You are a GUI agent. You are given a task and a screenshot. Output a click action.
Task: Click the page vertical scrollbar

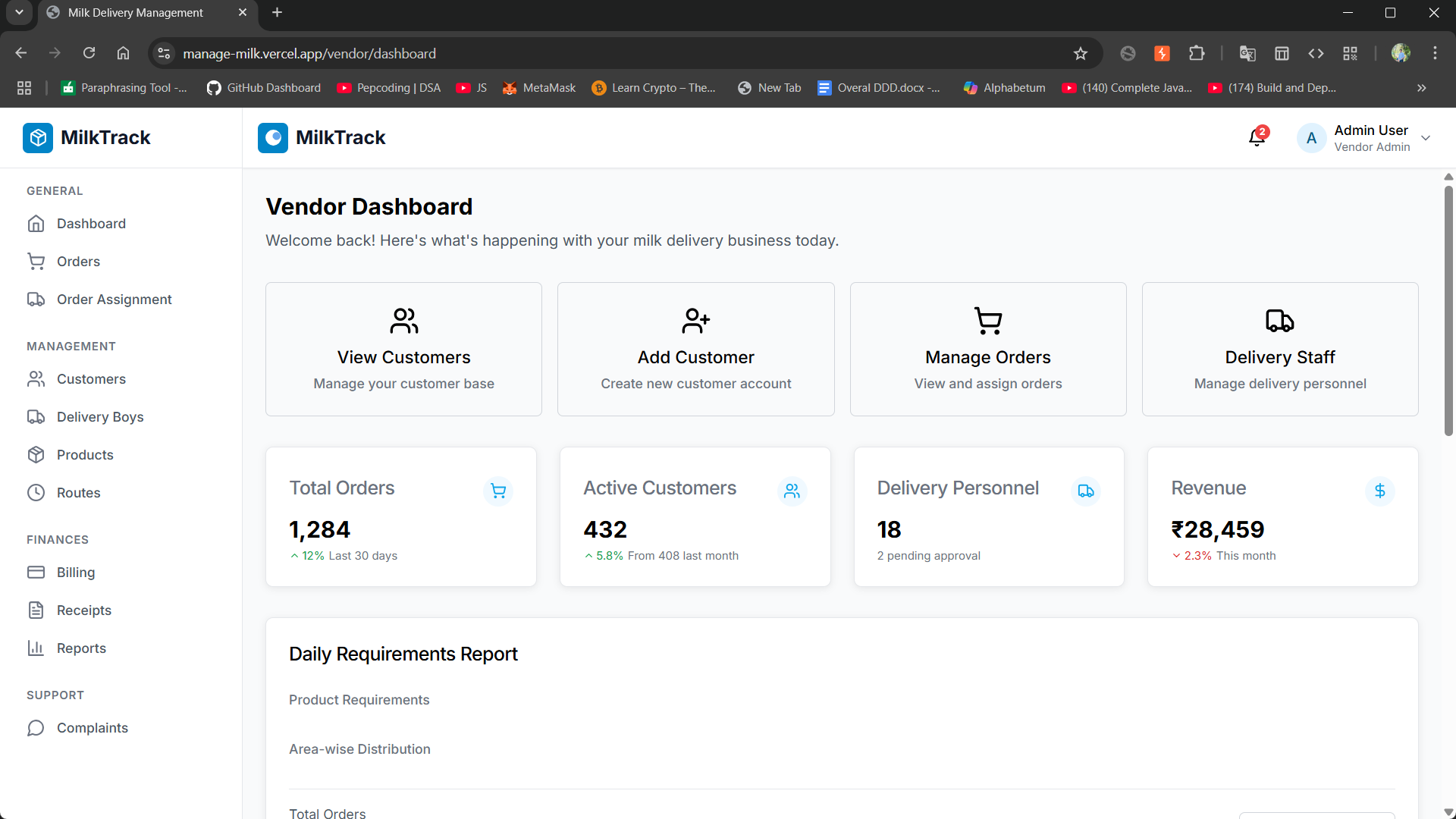(x=1448, y=311)
